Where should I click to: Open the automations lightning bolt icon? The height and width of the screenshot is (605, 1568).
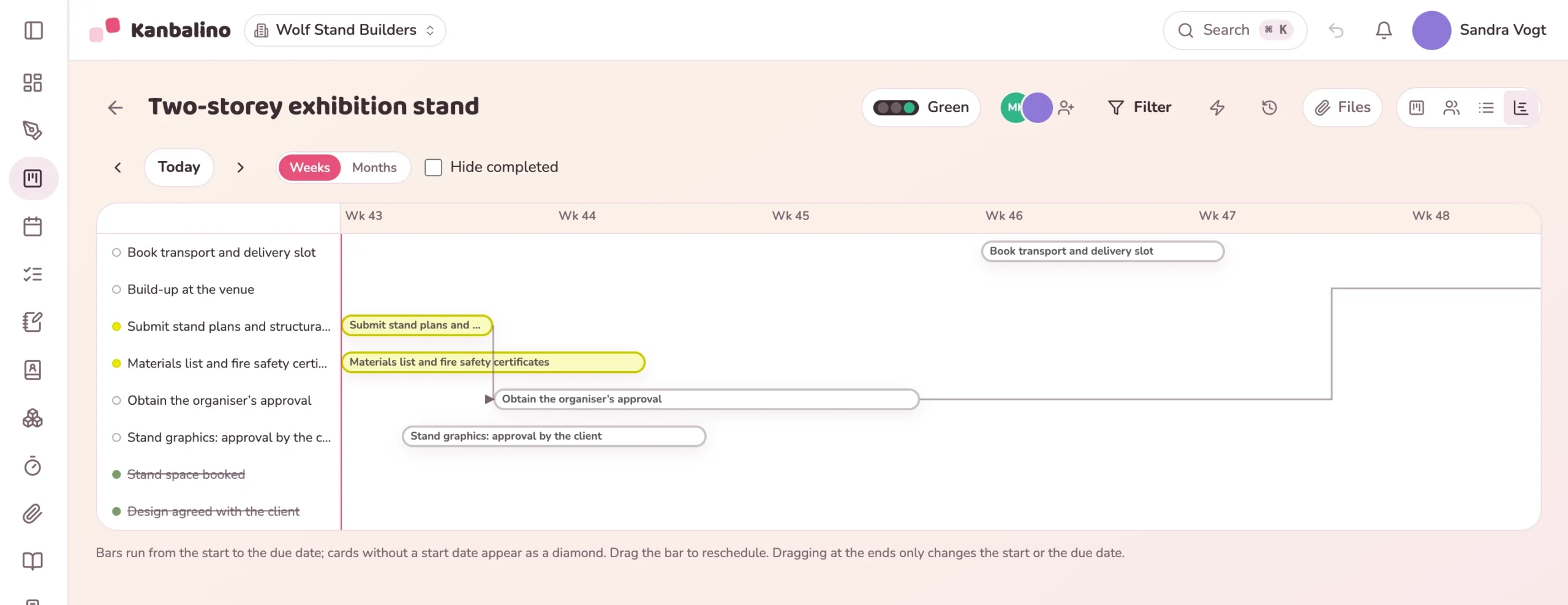point(1217,108)
